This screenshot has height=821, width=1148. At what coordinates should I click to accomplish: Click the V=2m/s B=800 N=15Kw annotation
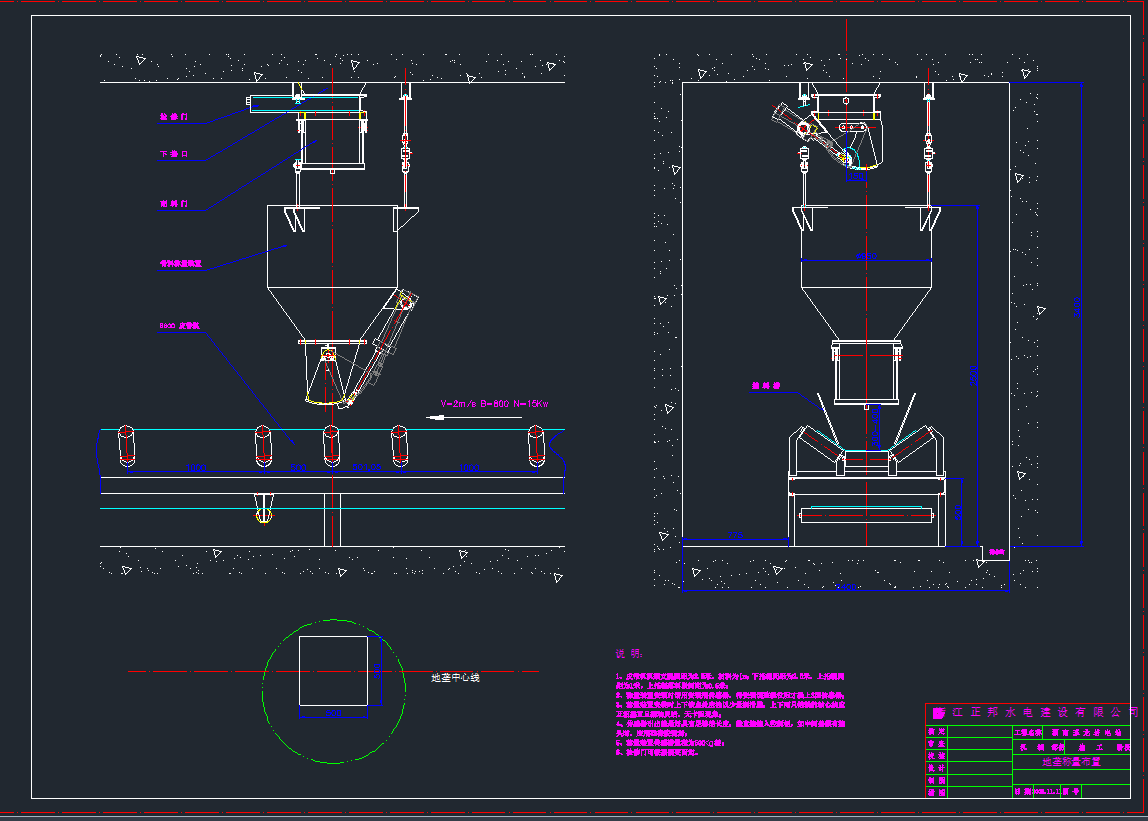tap(493, 404)
